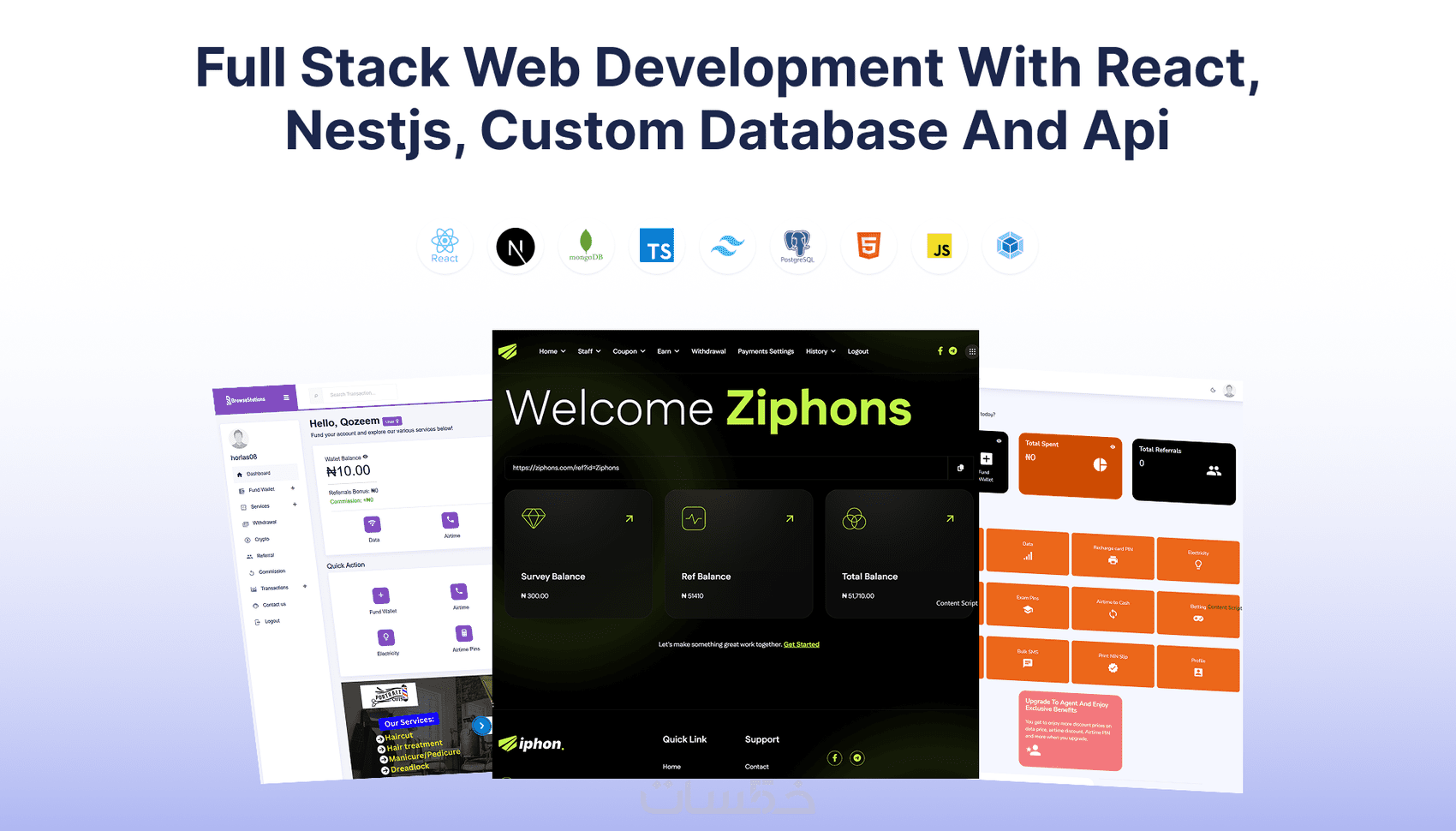Open the grid apps menu in Ziphons navbar
The width and height of the screenshot is (1456, 831).
pyautogui.click(x=971, y=351)
